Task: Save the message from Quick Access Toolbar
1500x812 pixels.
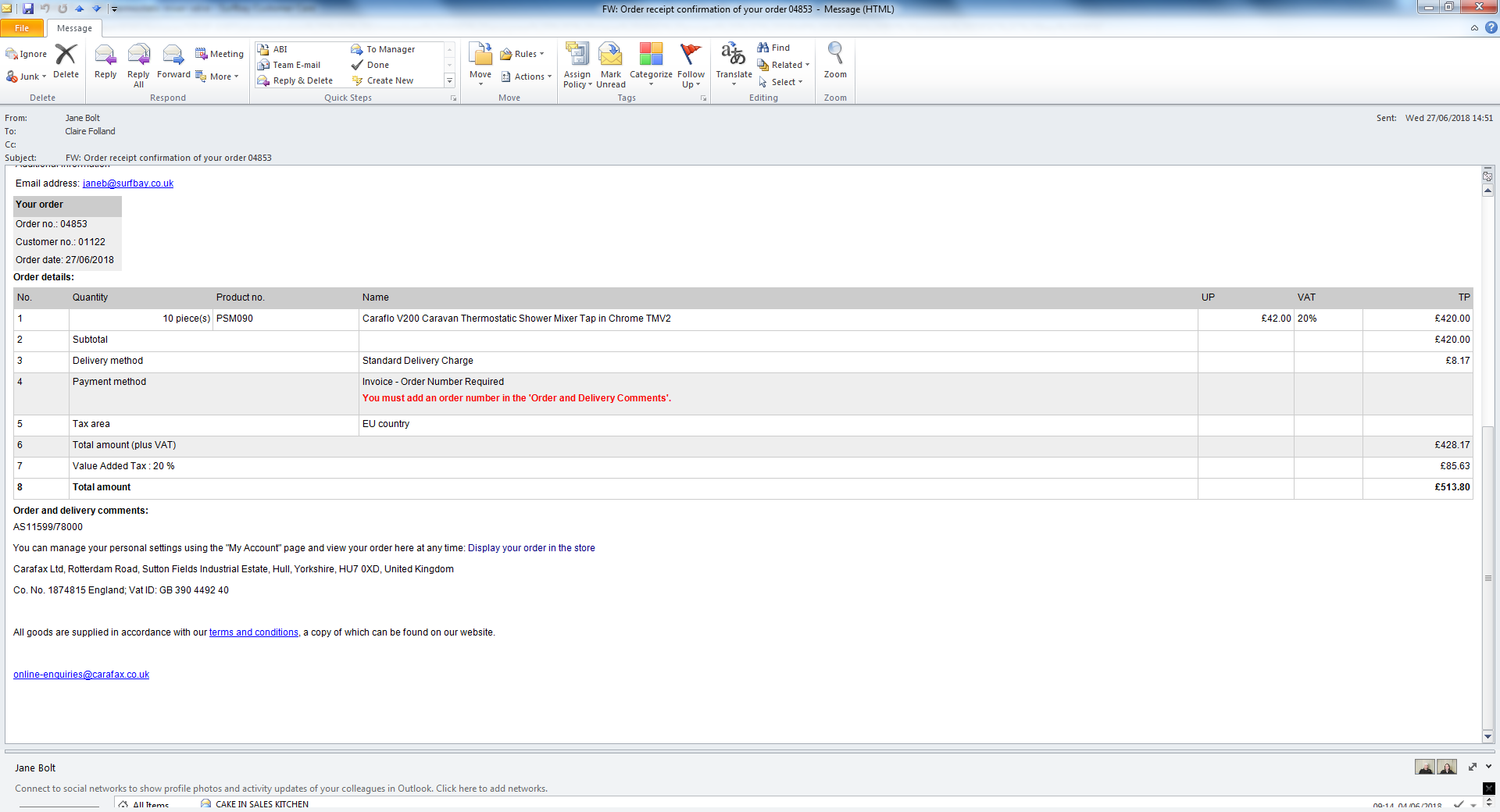Action: [28, 9]
